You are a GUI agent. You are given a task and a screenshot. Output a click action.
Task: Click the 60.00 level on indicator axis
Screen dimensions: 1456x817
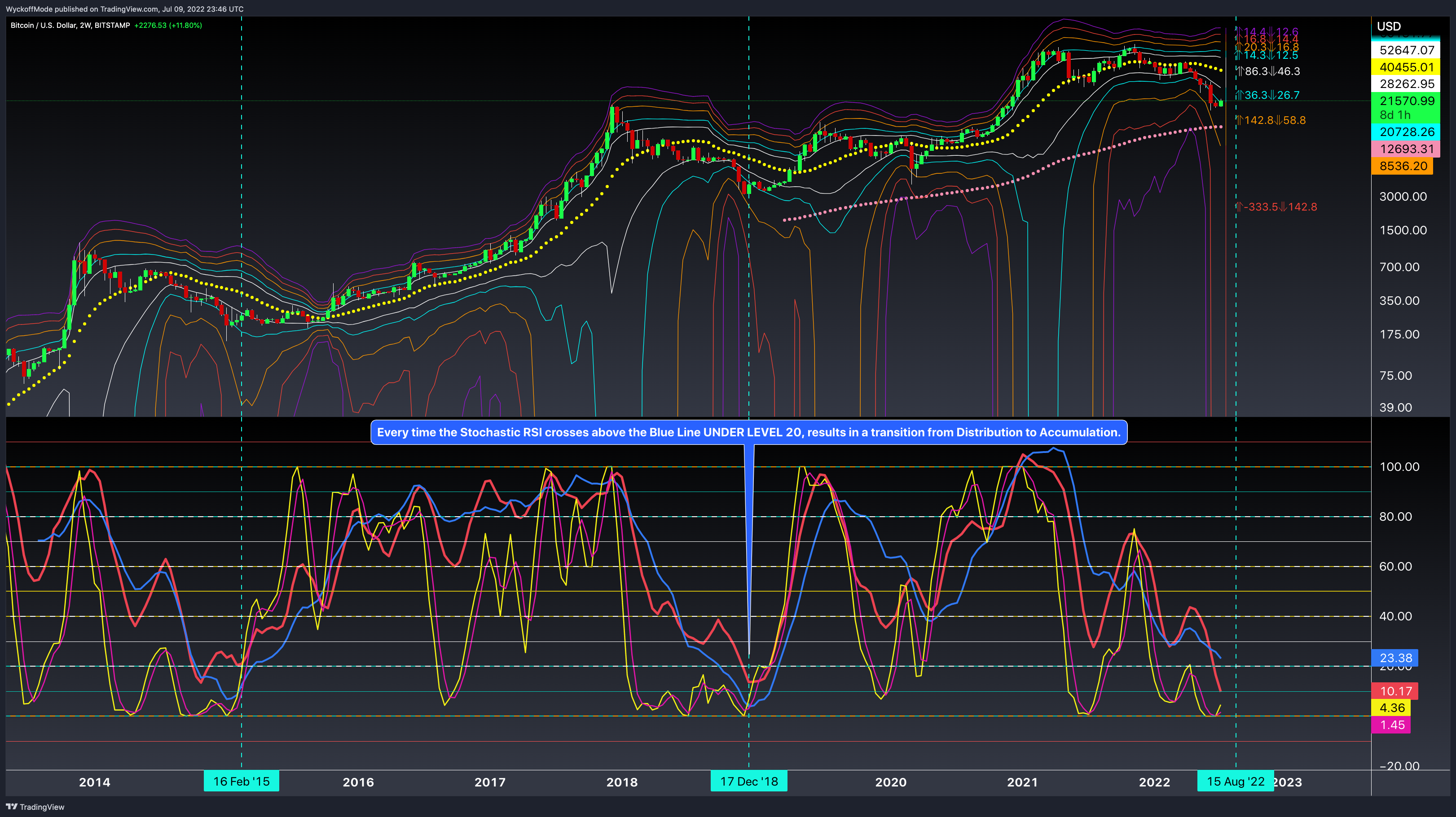pyautogui.click(x=1395, y=567)
